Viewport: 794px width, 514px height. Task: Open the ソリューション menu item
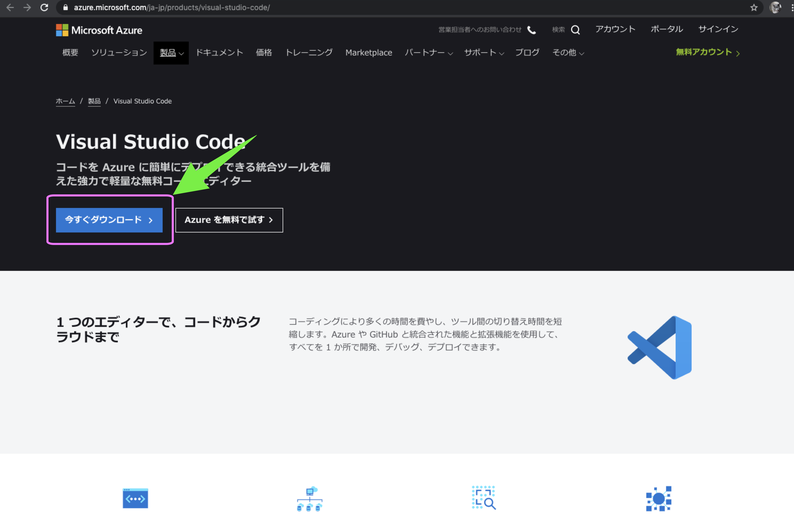pos(118,52)
